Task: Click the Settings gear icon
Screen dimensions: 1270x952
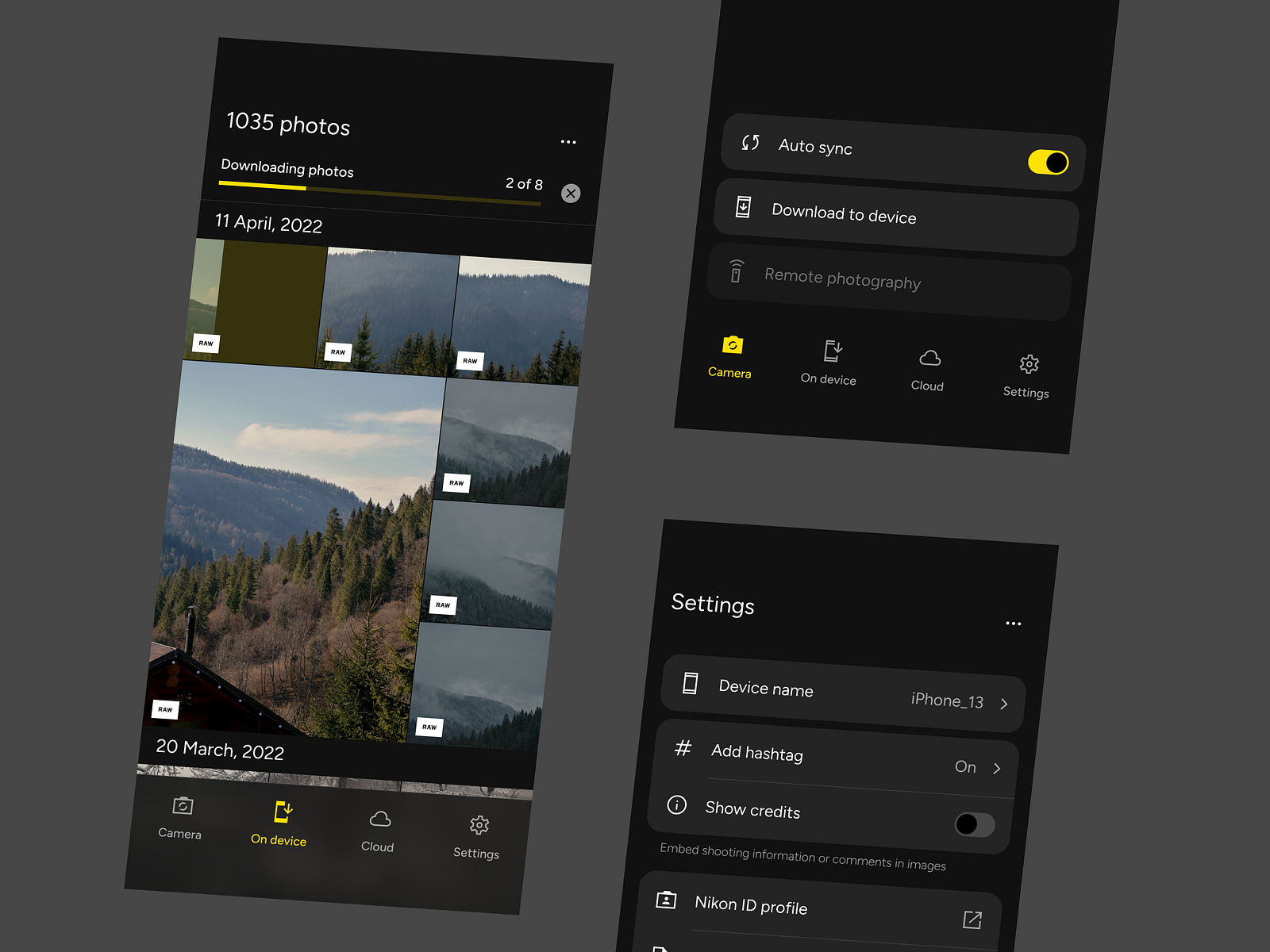Action: 1027,364
